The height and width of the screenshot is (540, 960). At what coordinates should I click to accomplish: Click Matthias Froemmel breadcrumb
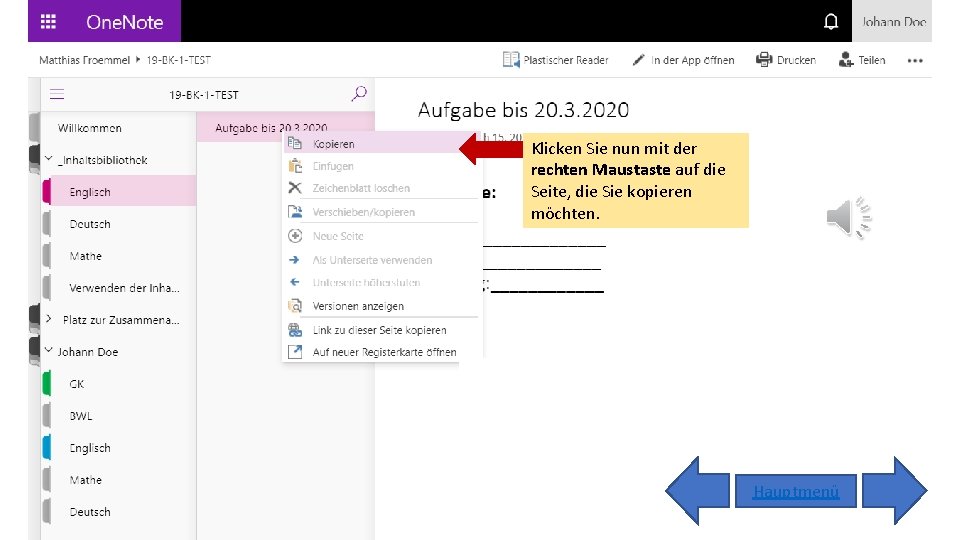tap(84, 60)
